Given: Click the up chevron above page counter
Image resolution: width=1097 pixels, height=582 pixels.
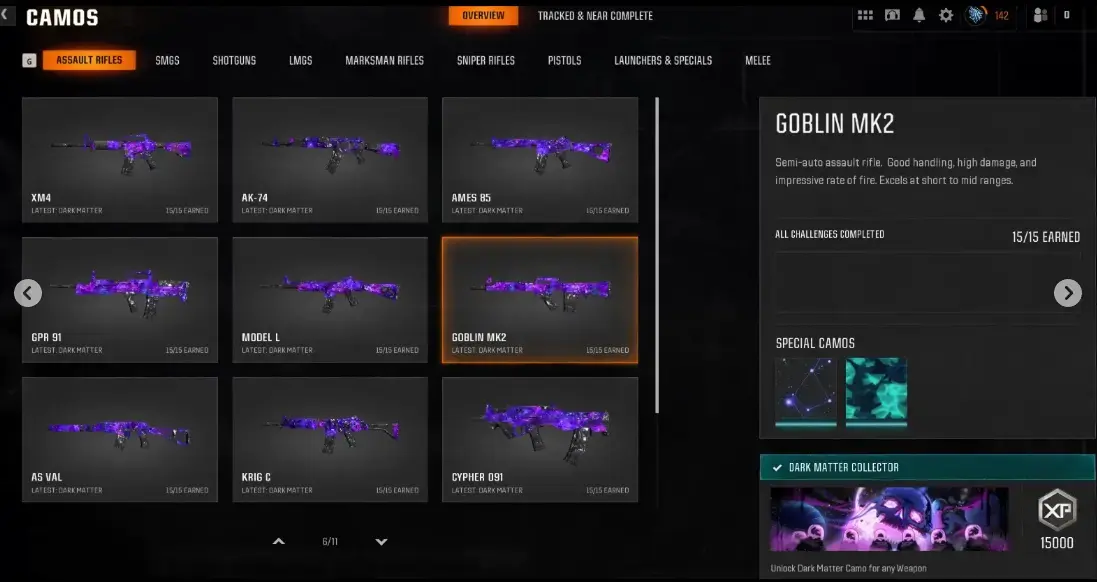Looking at the screenshot, I should tap(278, 541).
